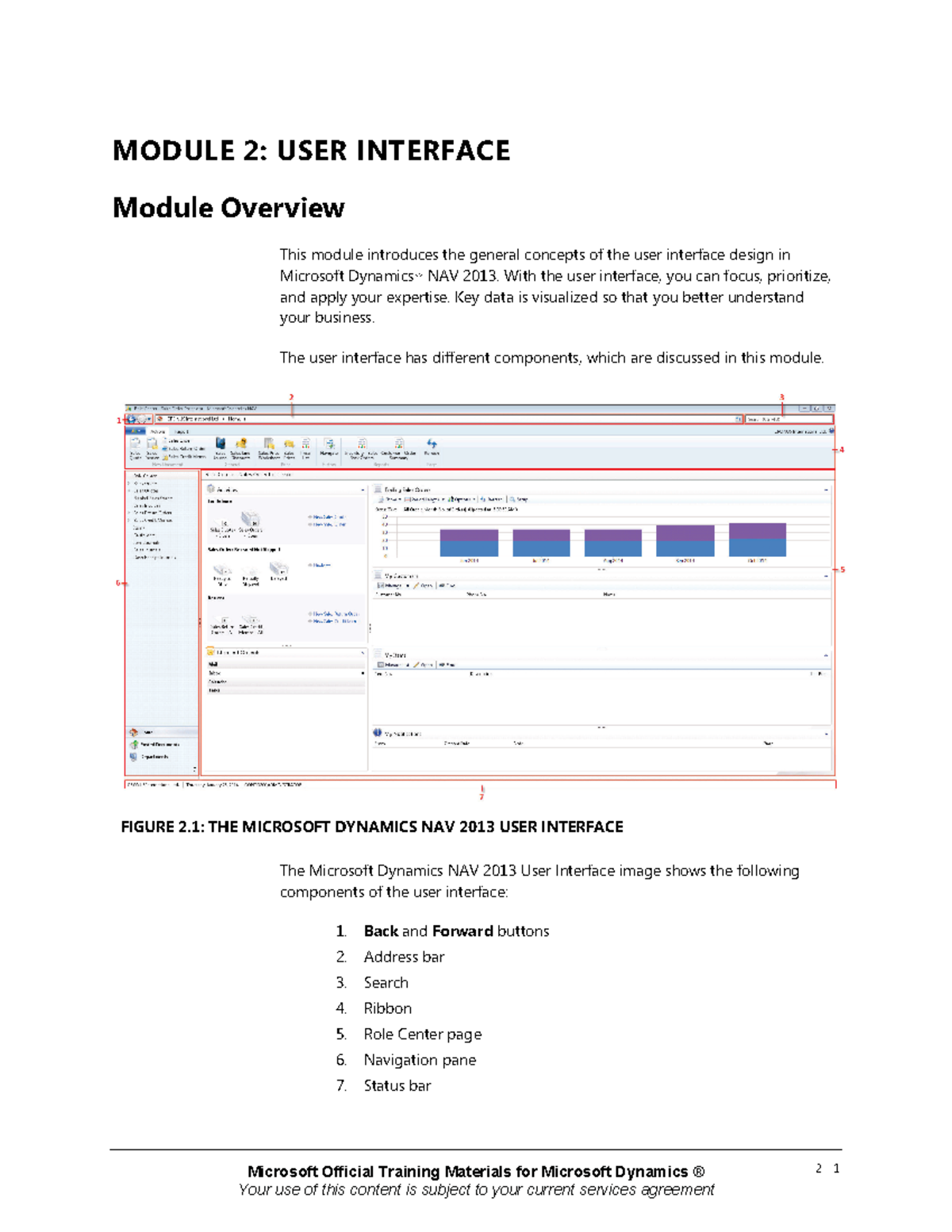This screenshot has height=1232, width=952.
Task: Click the Microsoft Outlook part icon
Action: pyautogui.click(x=210, y=652)
